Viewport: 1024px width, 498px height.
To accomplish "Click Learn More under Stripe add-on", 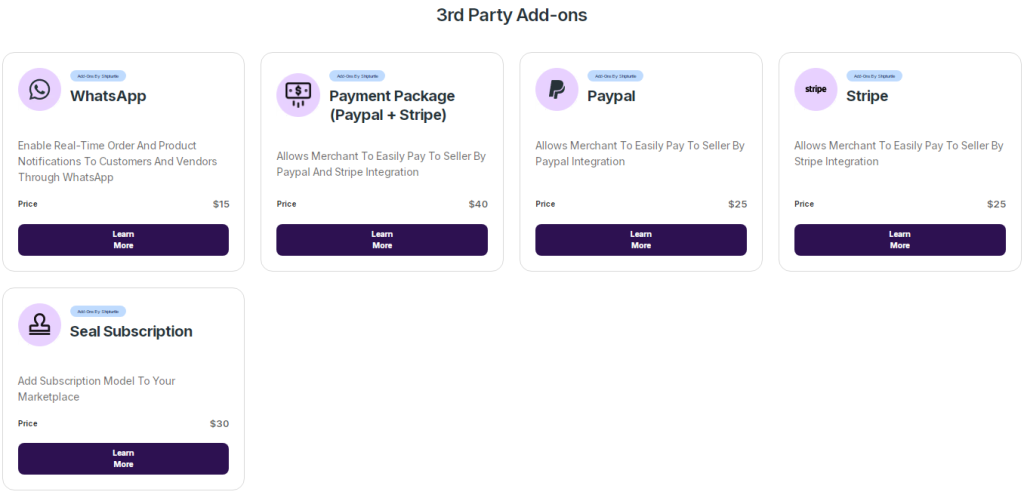I will [900, 240].
